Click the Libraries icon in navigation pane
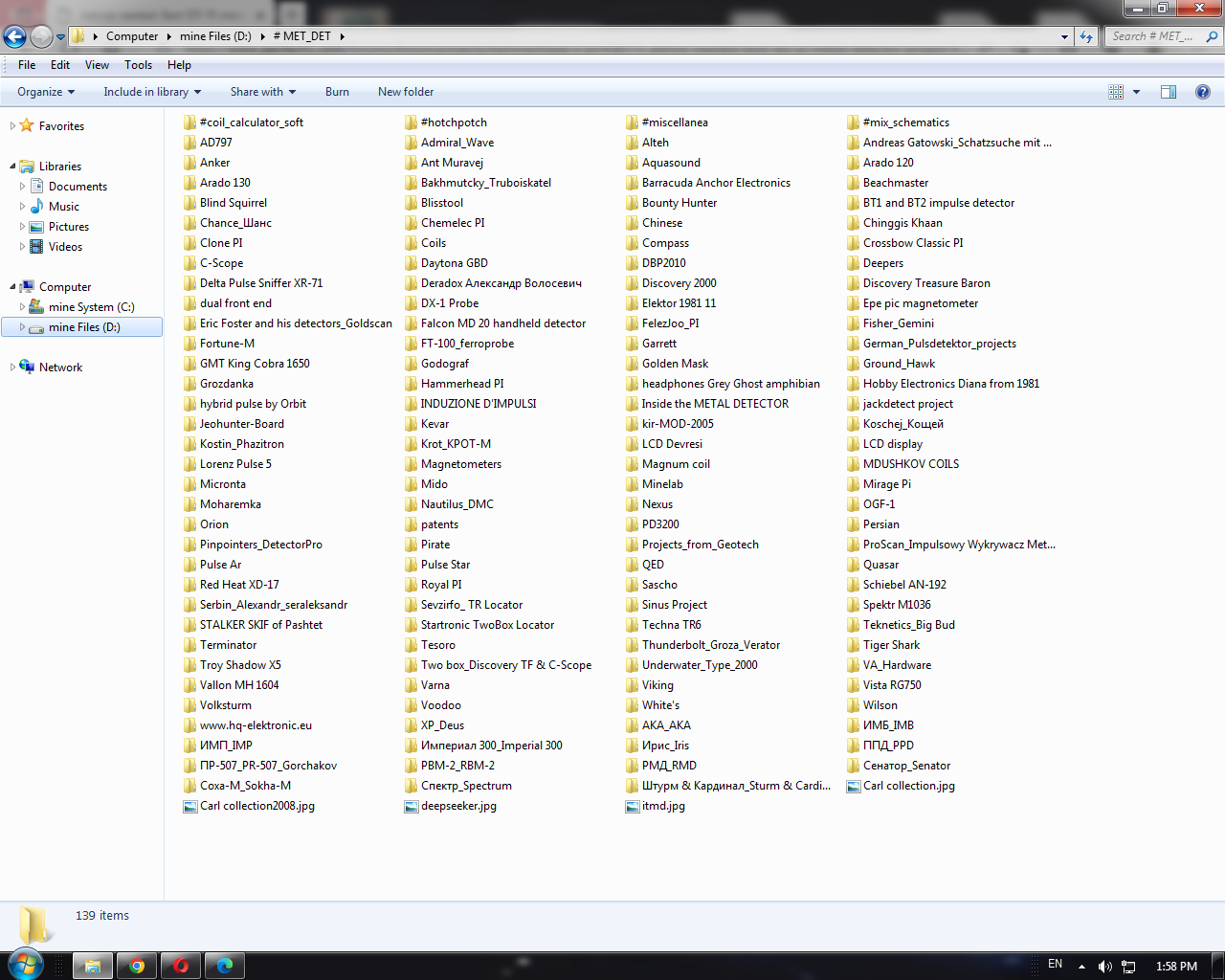This screenshot has height=980, width=1225. (x=27, y=166)
